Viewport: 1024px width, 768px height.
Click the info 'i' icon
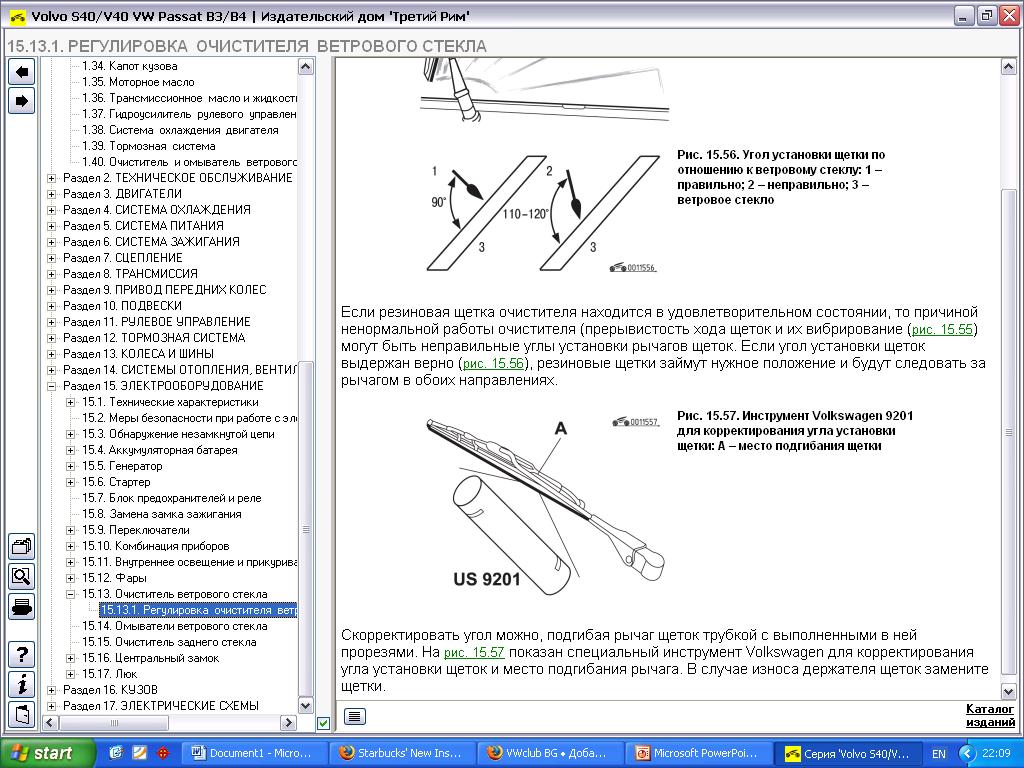pos(21,685)
